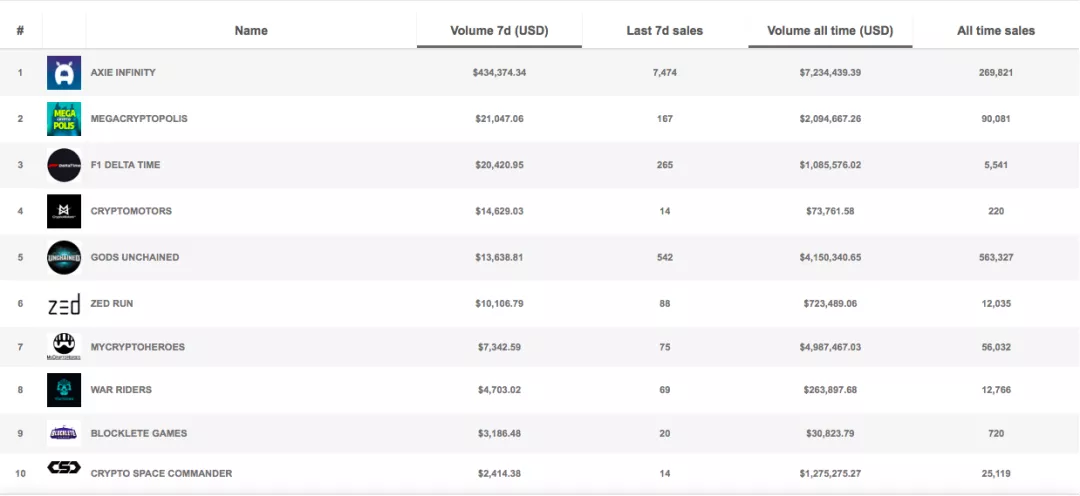The image size is (1080, 496).
Task: Open the Gods Unchained logo icon
Action: 64,257
